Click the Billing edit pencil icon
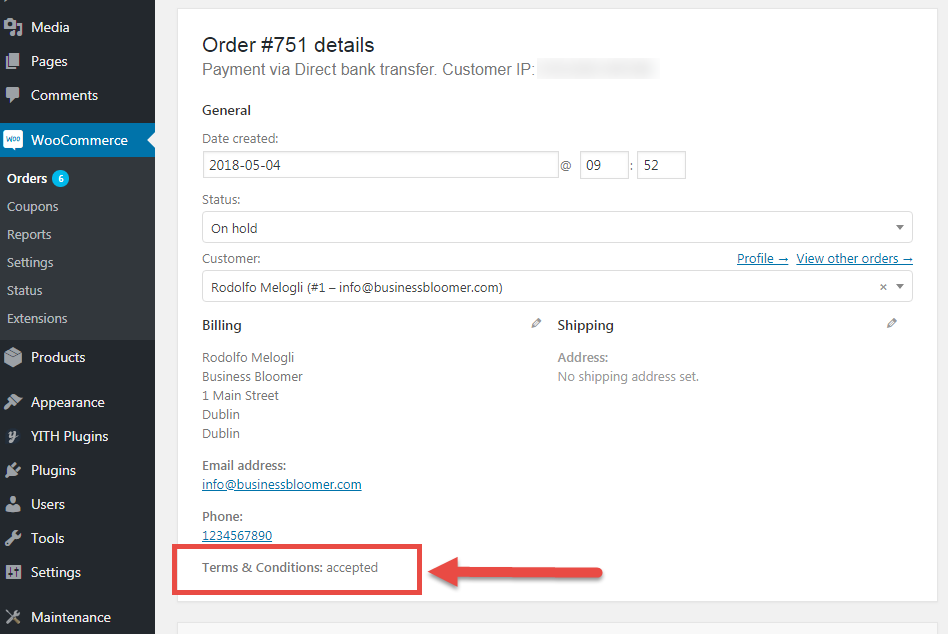 coord(536,323)
